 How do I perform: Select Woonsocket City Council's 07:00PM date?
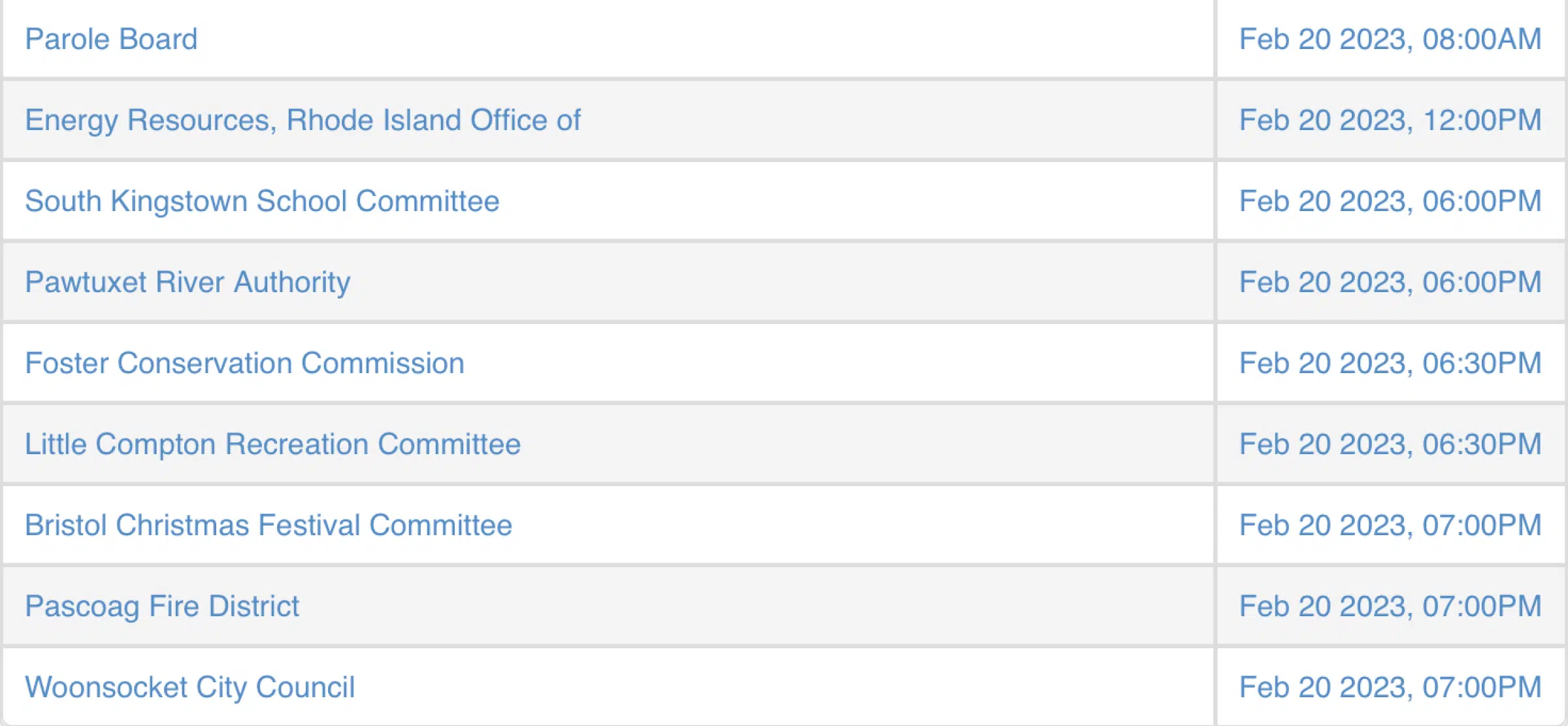click(x=1390, y=687)
